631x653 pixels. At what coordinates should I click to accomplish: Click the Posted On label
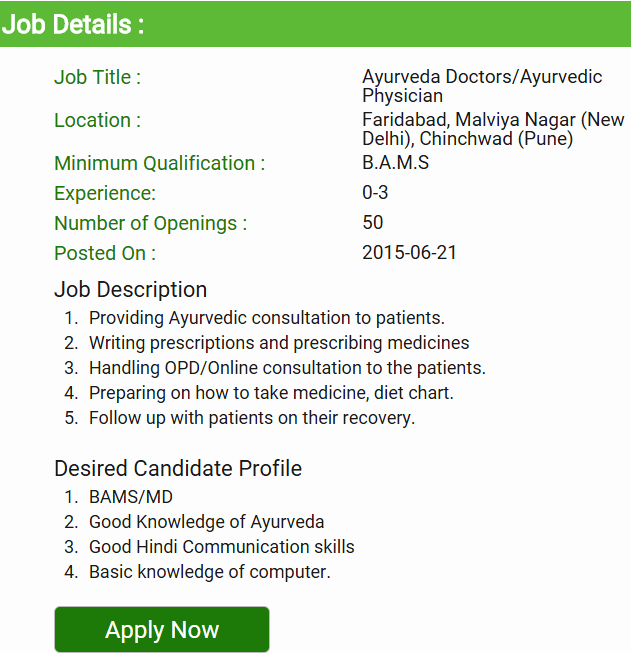point(105,253)
